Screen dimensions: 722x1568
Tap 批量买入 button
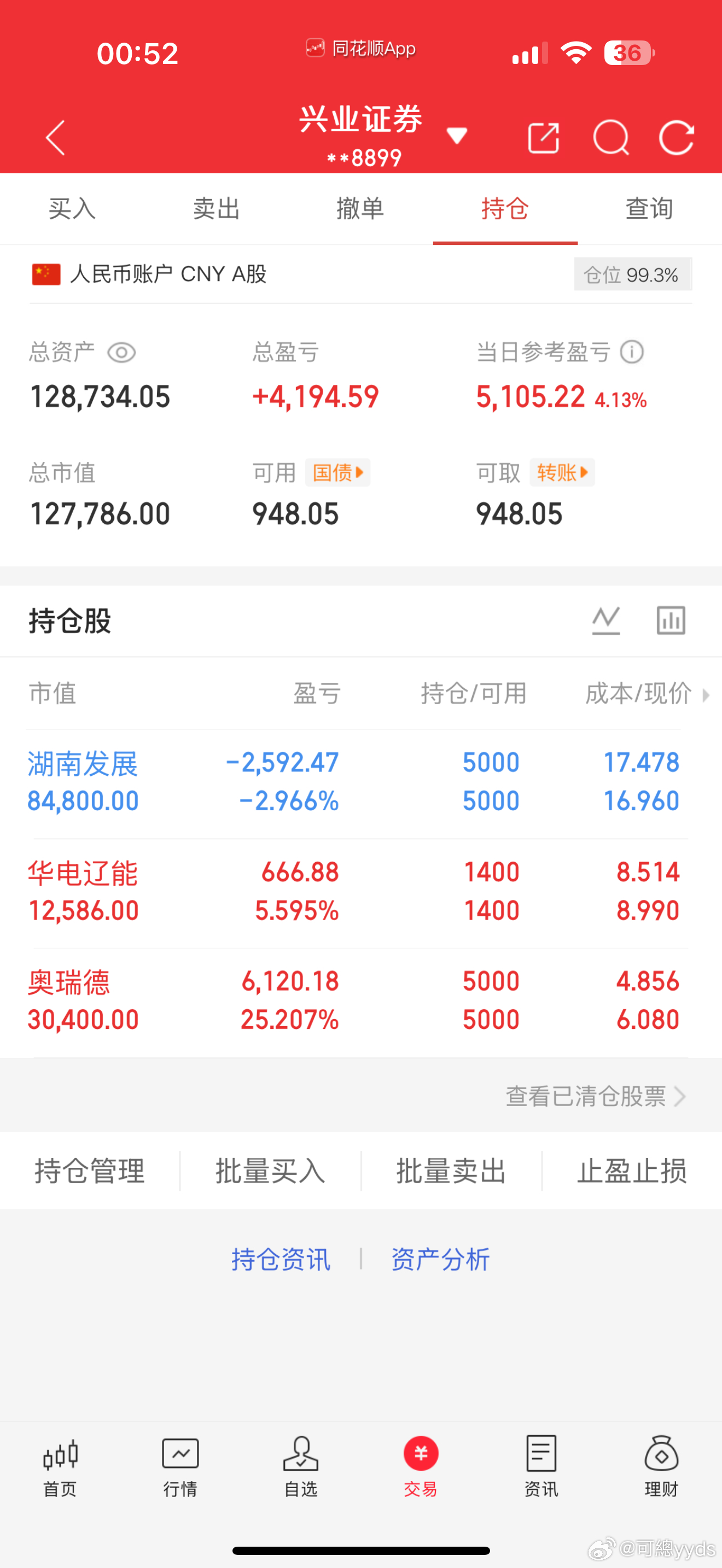click(271, 1171)
